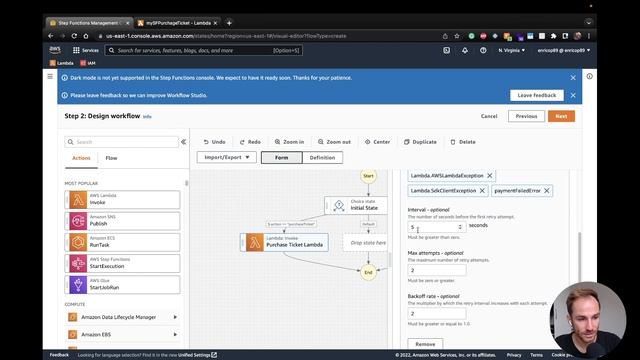The height and width of the screenshot is (360, 640).
Task: Click the Step Functions StartExecution icon
Action: tap(78, 263)
